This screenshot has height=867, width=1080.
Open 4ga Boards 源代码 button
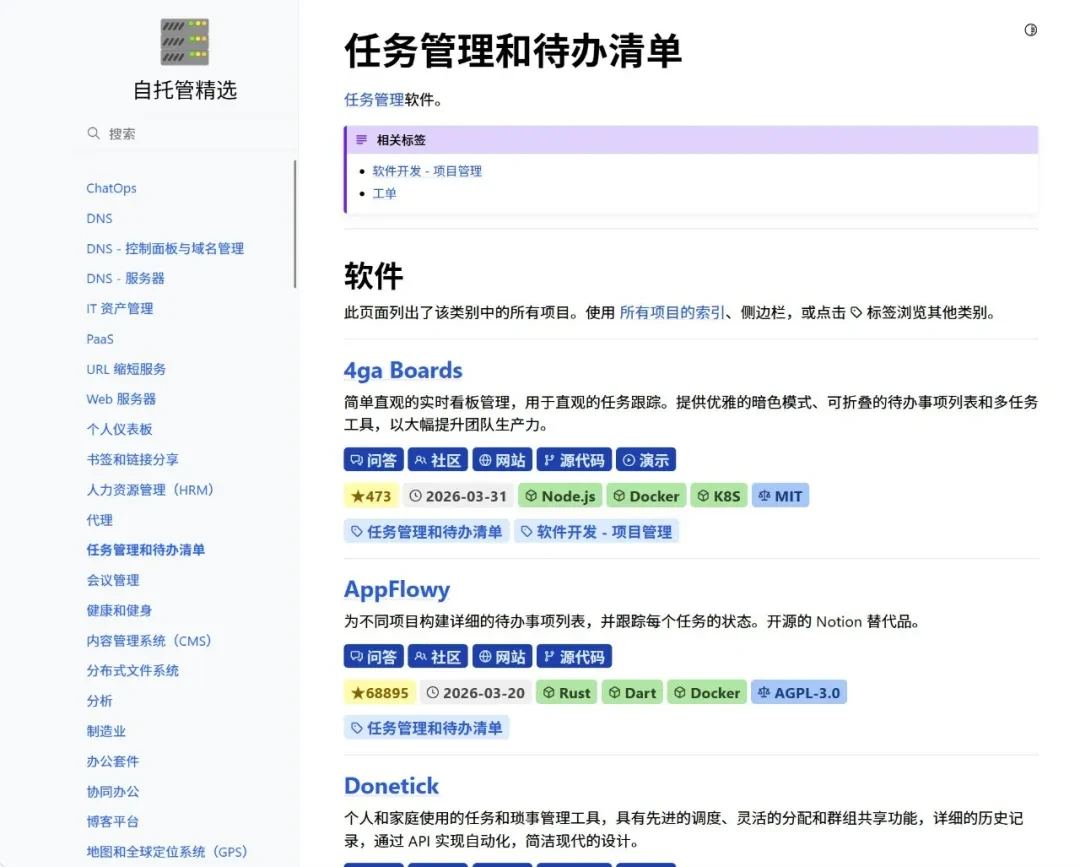[x=574, y=460]
